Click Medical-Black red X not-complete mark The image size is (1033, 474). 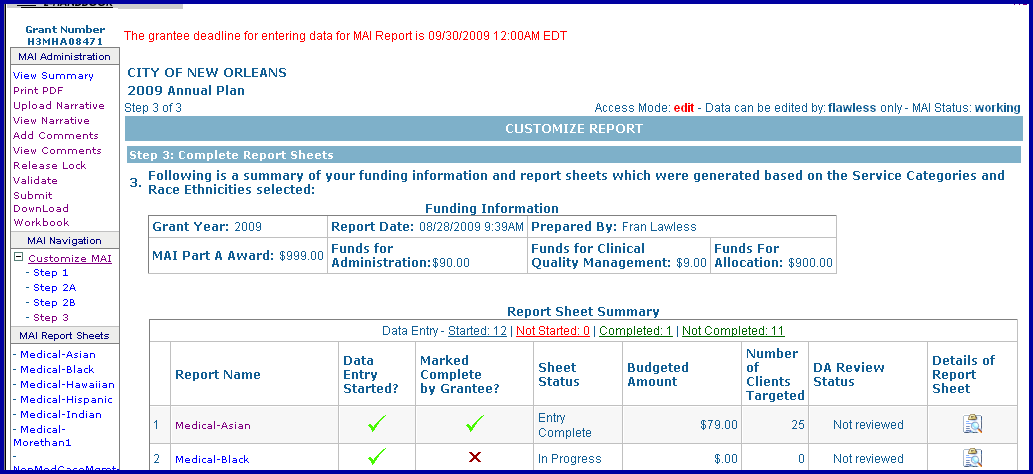pyautogui.click(x=474, y=457)
